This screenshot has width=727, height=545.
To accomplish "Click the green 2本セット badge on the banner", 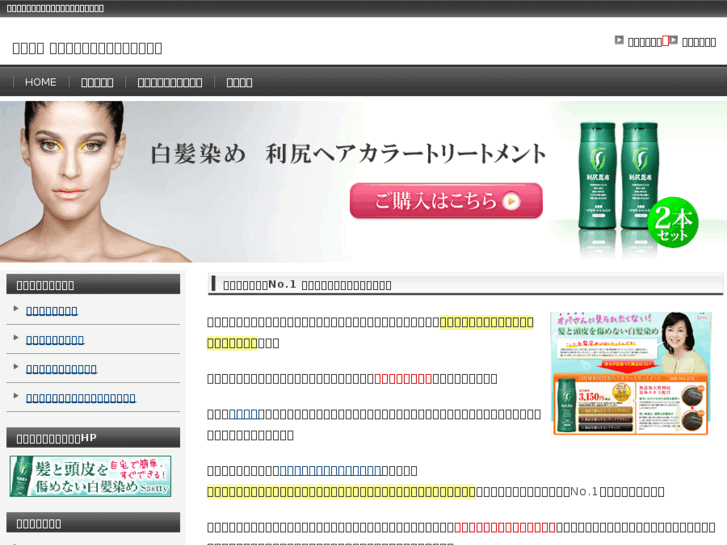I will coord(673,223).
